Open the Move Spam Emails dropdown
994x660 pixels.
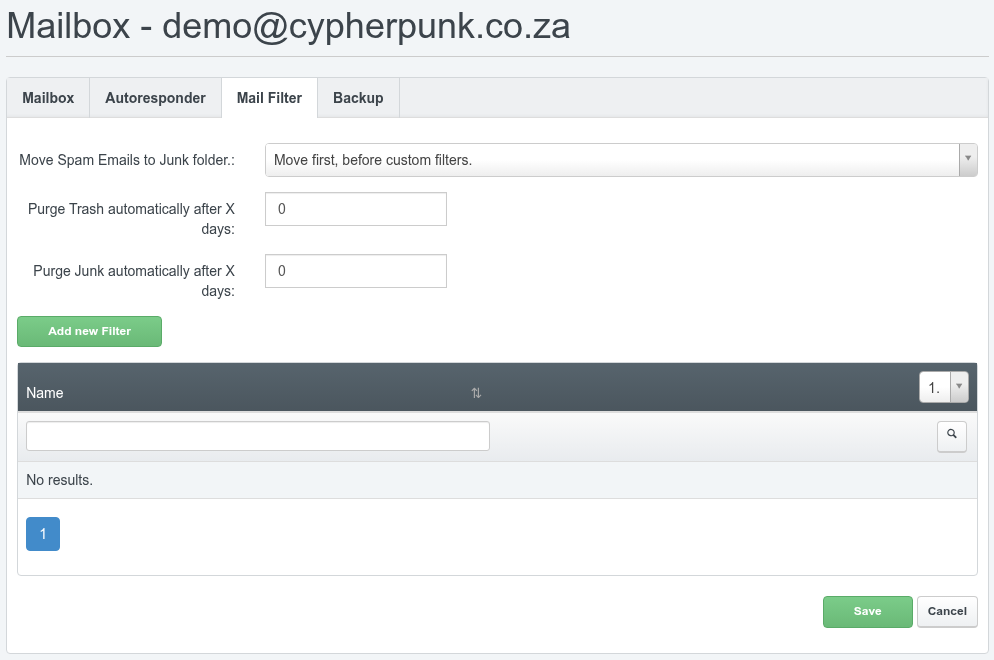click(x=621, y=160)
